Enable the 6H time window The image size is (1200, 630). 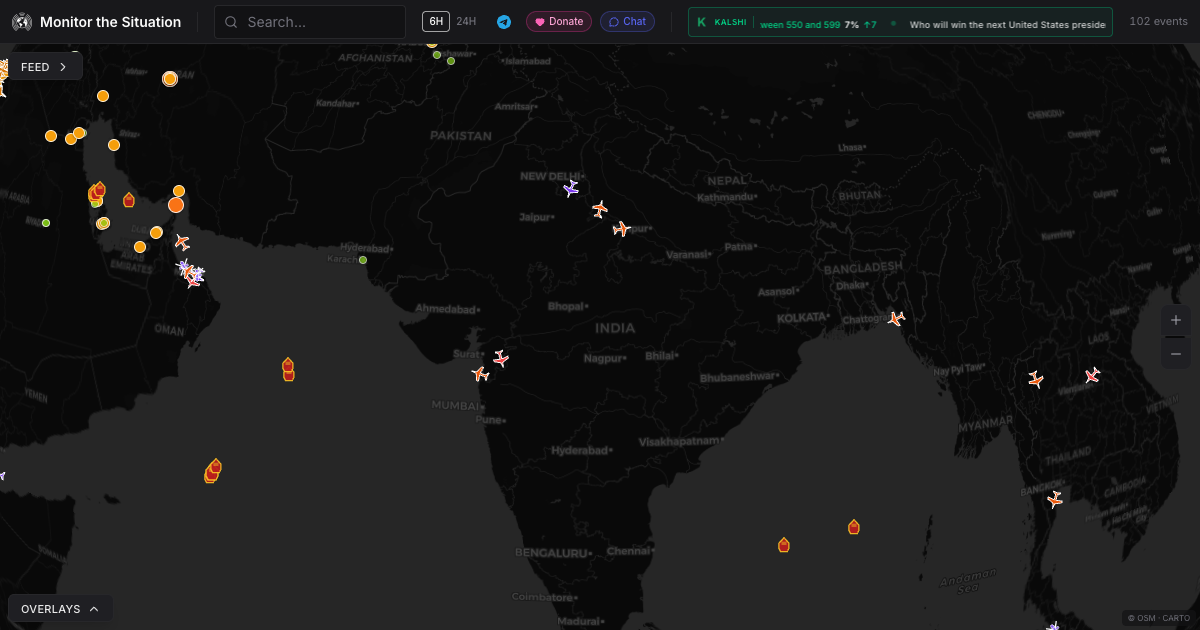(435, 21)
